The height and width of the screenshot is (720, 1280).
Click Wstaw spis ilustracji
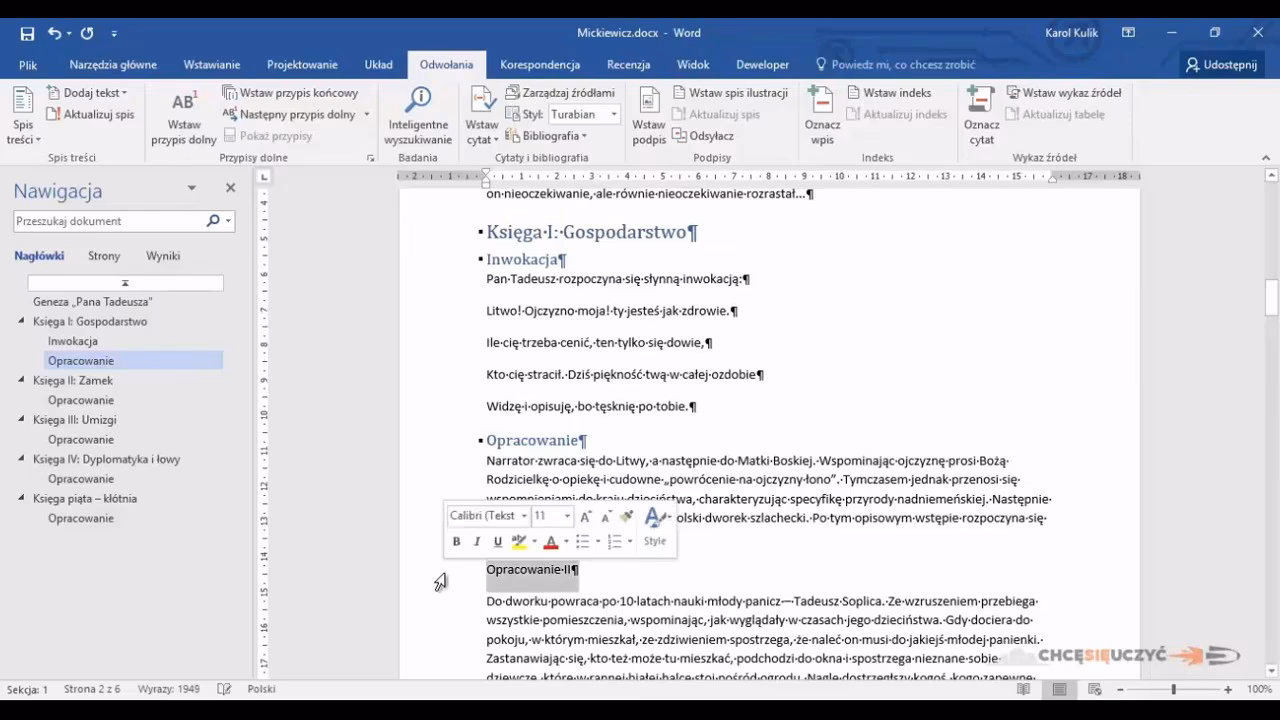[730, 93]
